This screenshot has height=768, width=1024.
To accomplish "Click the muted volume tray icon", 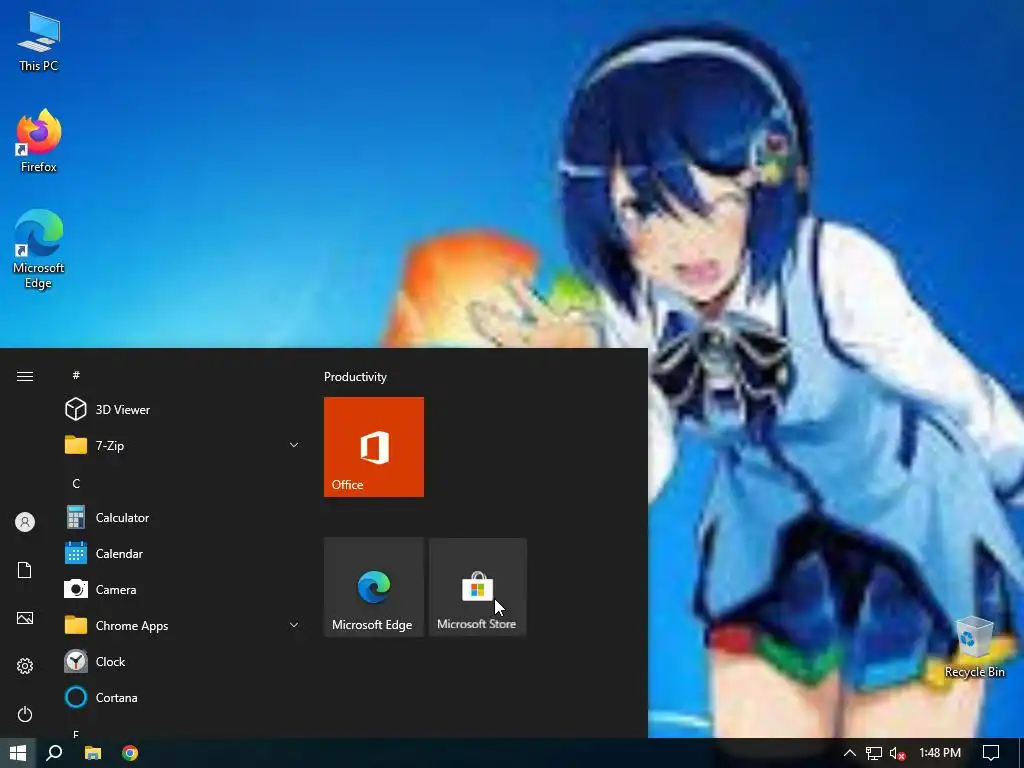I will [x=897, y=754].
